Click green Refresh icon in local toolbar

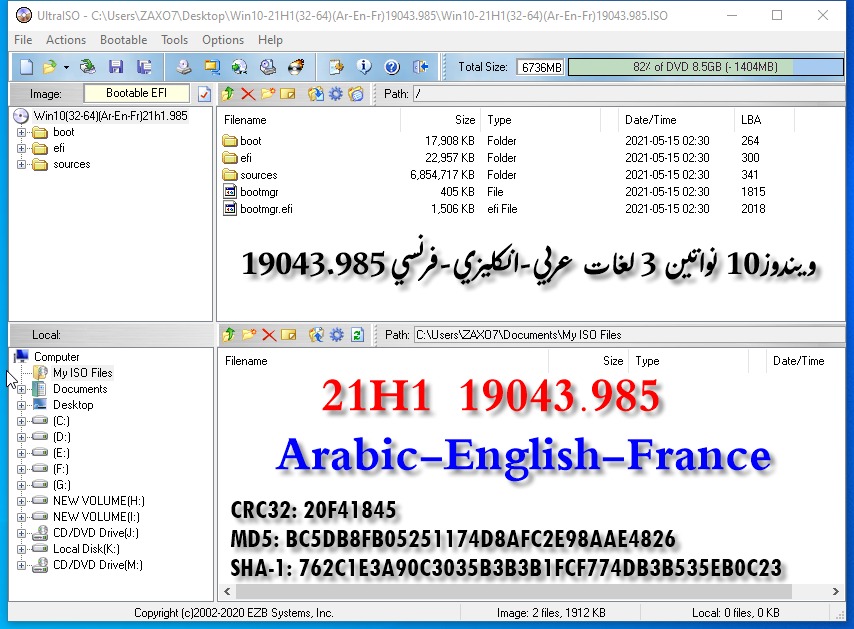357,334
